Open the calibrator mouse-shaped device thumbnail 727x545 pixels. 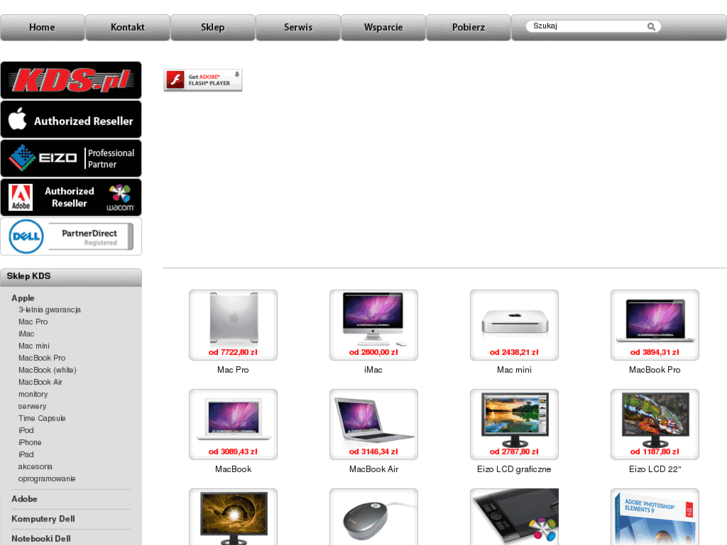point(374,517)
